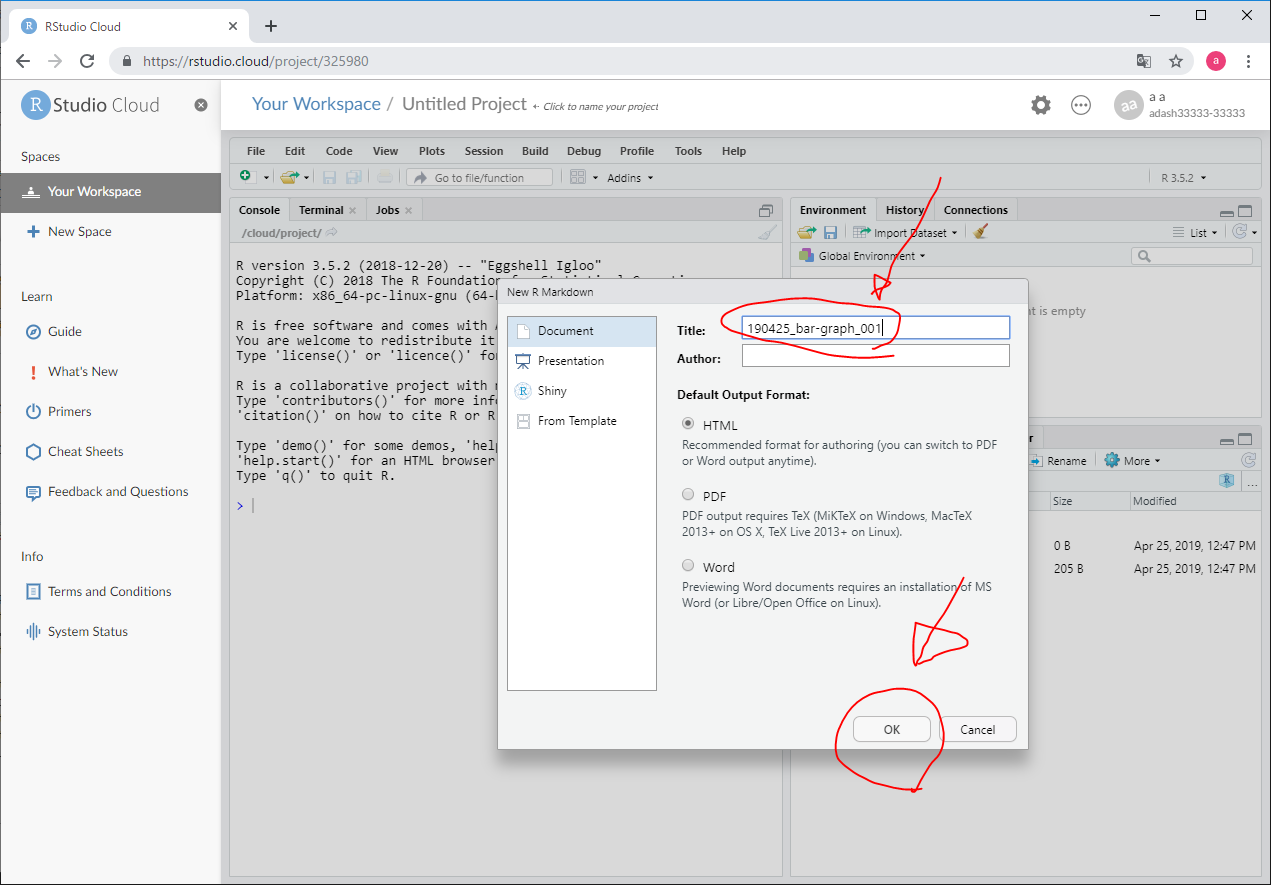1271x885 pixels.
Task: Save workspace using Environment floppy icon
Action: click(x=830, y=232)
